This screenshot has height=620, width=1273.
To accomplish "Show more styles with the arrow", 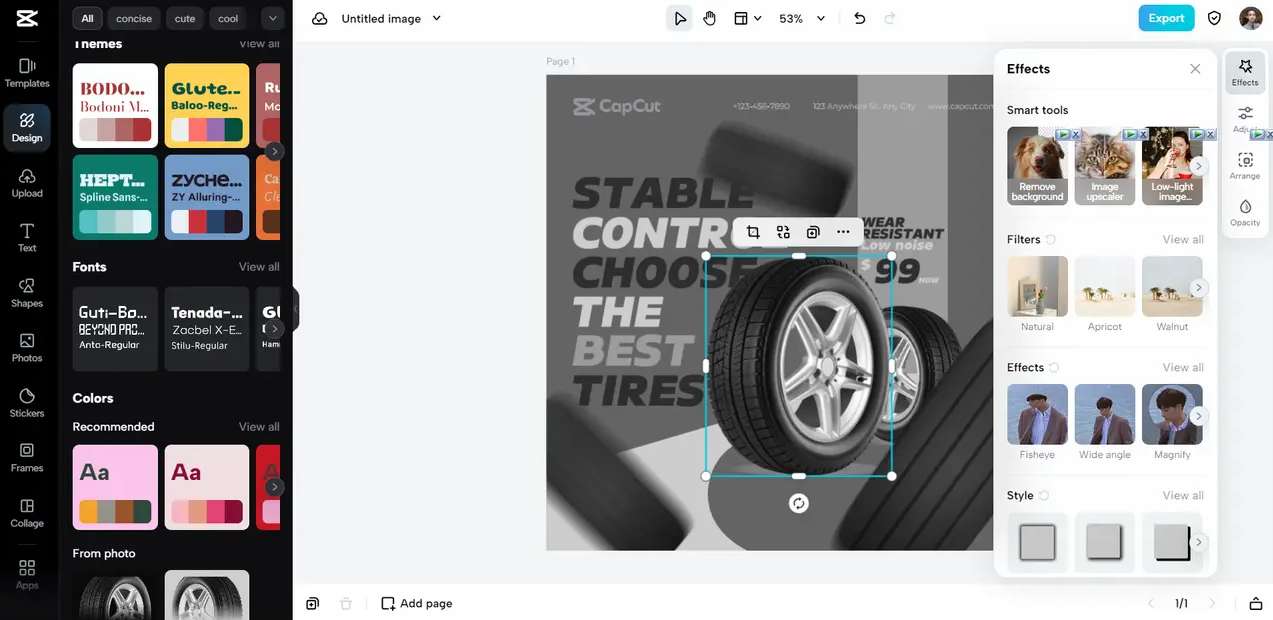I will pos(1198,542).
